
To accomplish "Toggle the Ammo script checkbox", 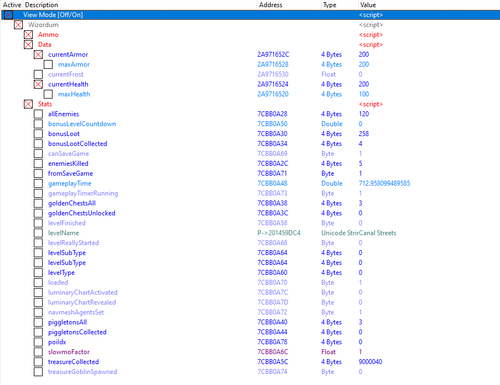I will tap(28, 35).
